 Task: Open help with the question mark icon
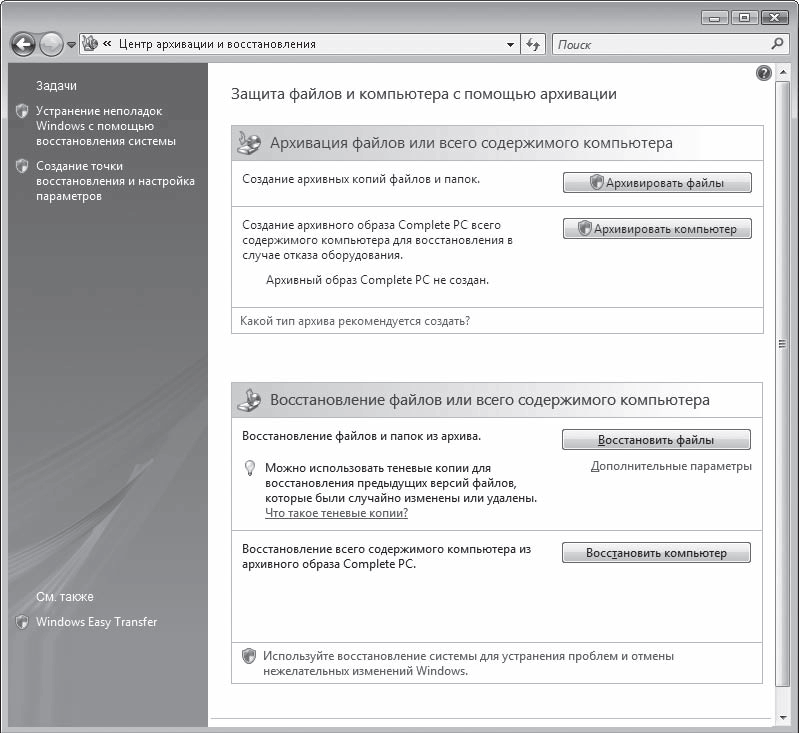pos(764,73)
